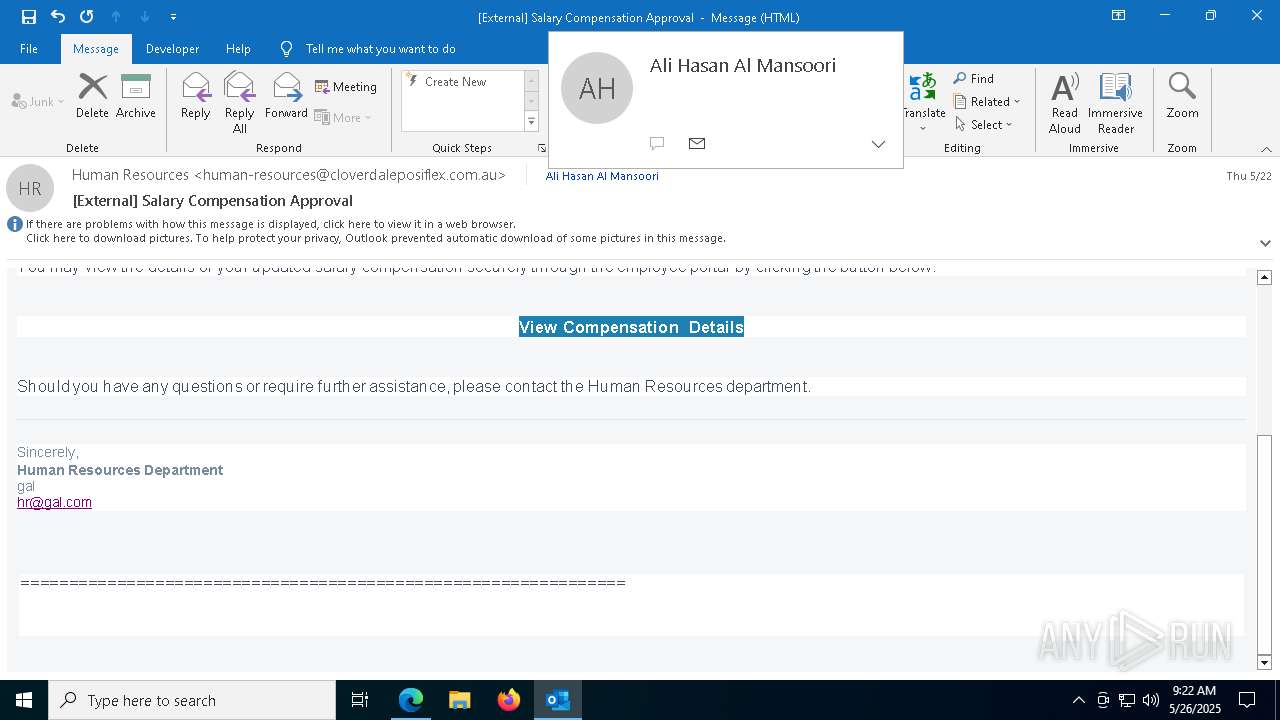Image resolution: width=1280 pixels, height=720 pixels.
Task: Open the Select dropdown
Action: 984,124
